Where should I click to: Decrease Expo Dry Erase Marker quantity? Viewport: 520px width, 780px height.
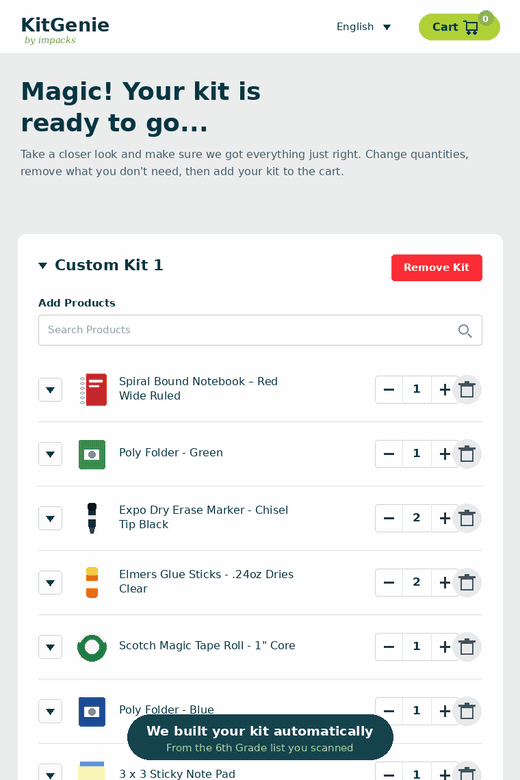tap(389, 518)
